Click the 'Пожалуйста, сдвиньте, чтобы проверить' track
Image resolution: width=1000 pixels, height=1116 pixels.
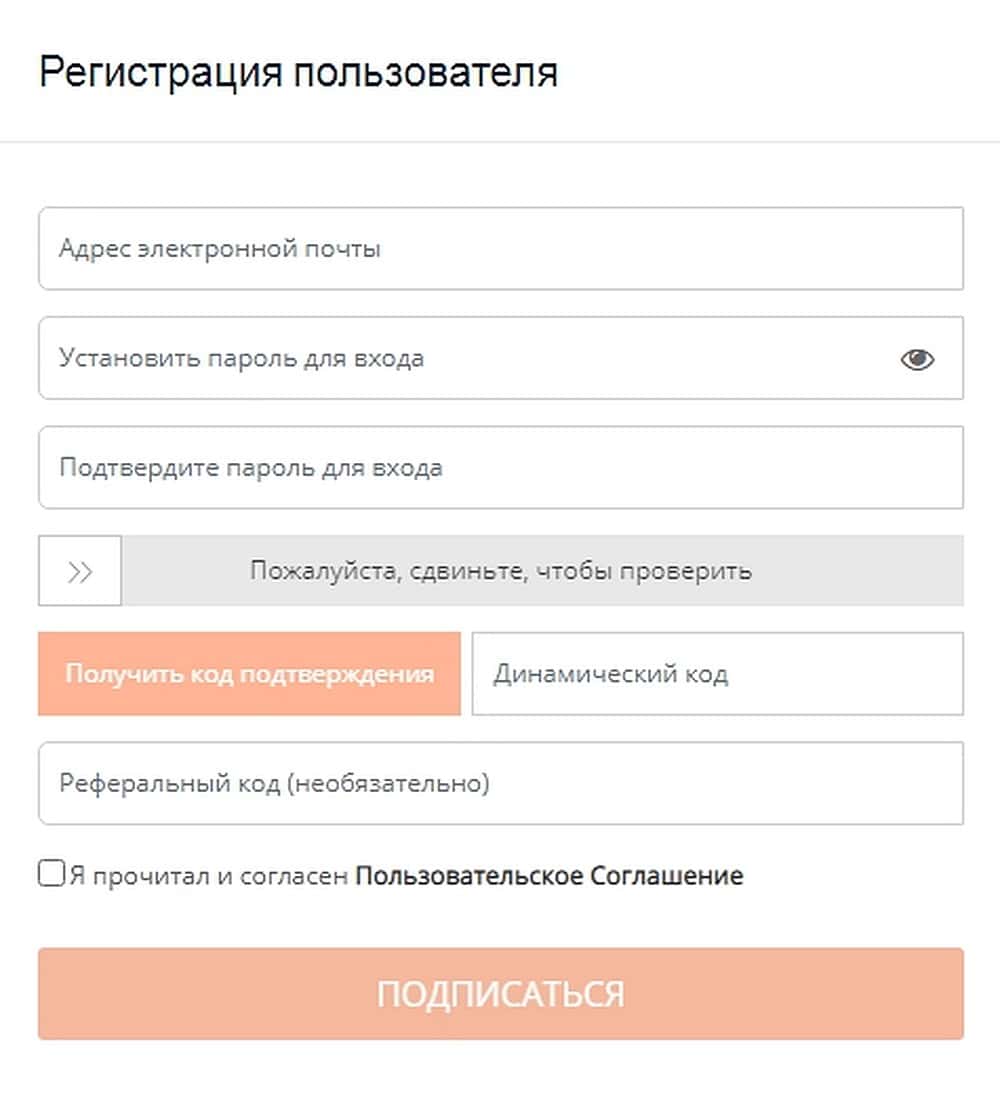coord(542,571)
